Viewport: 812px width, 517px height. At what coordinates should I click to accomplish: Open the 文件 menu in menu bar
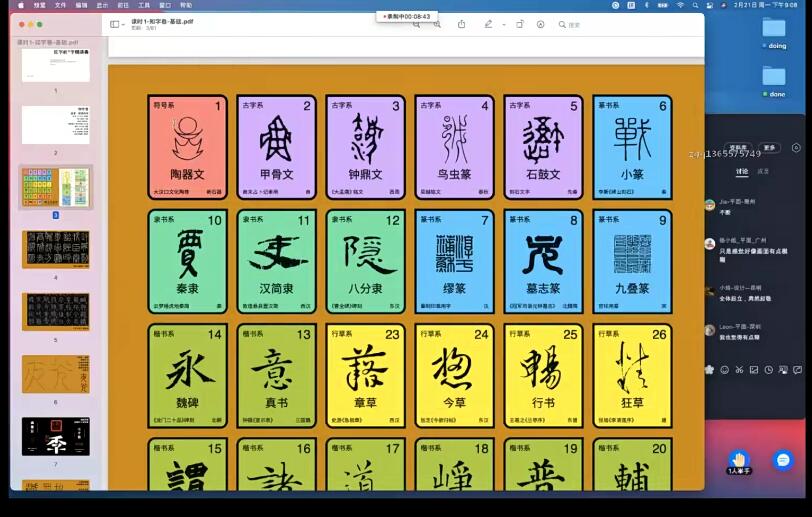coord(60,5)
